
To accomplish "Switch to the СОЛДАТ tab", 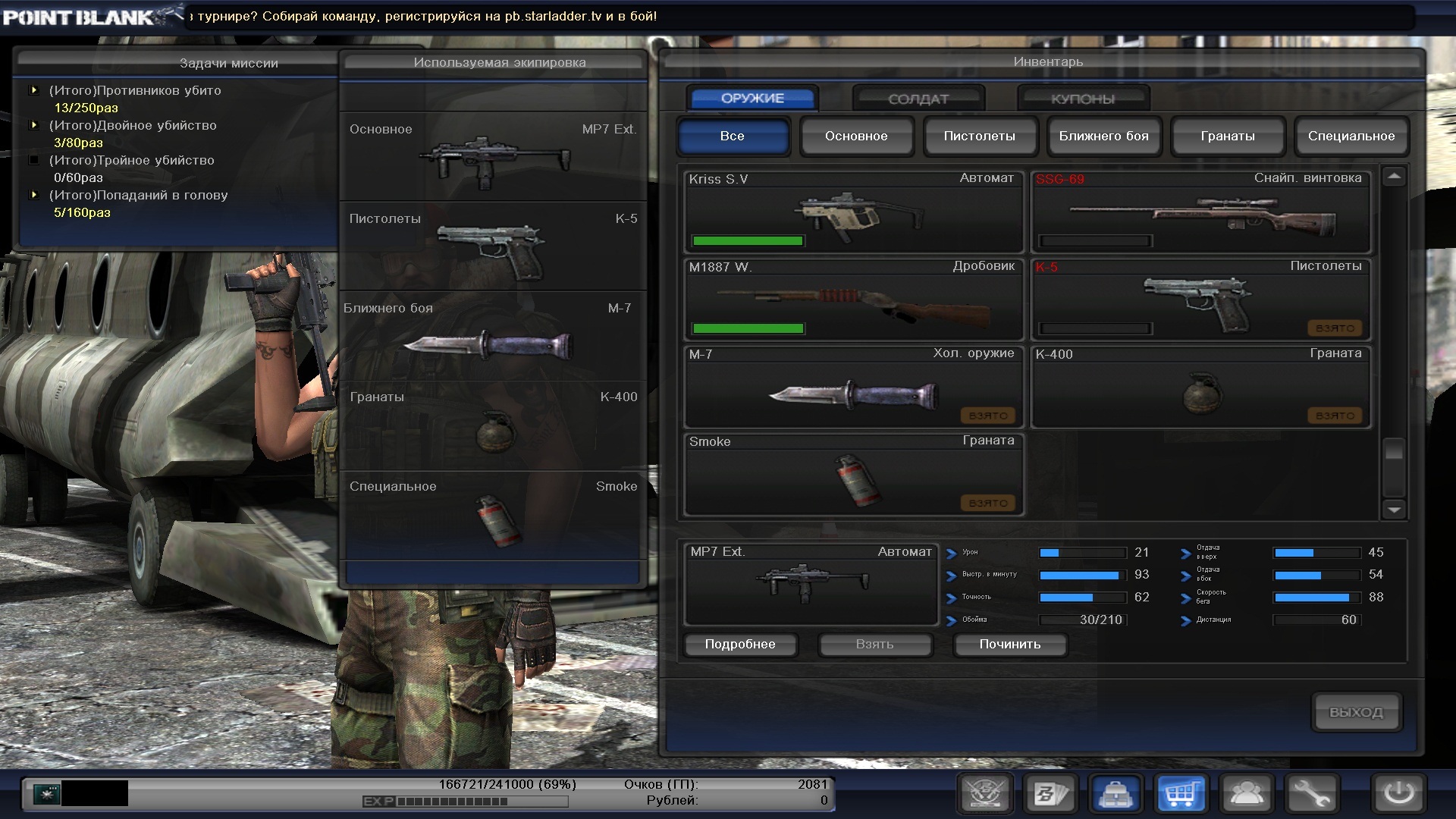I will tap(918, 99).
